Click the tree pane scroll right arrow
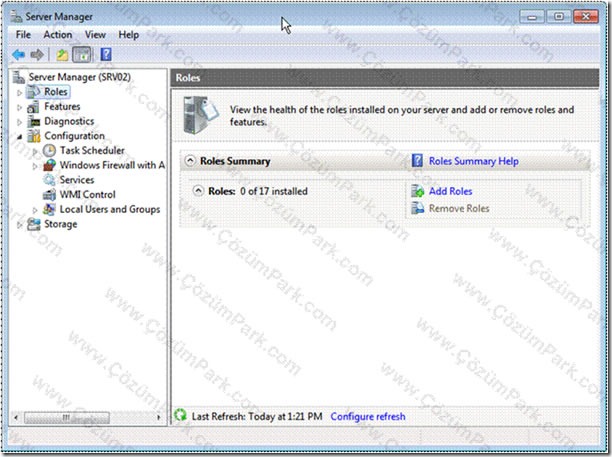The image size is (612, 457). pyautogui.click(x=158, y=418)
